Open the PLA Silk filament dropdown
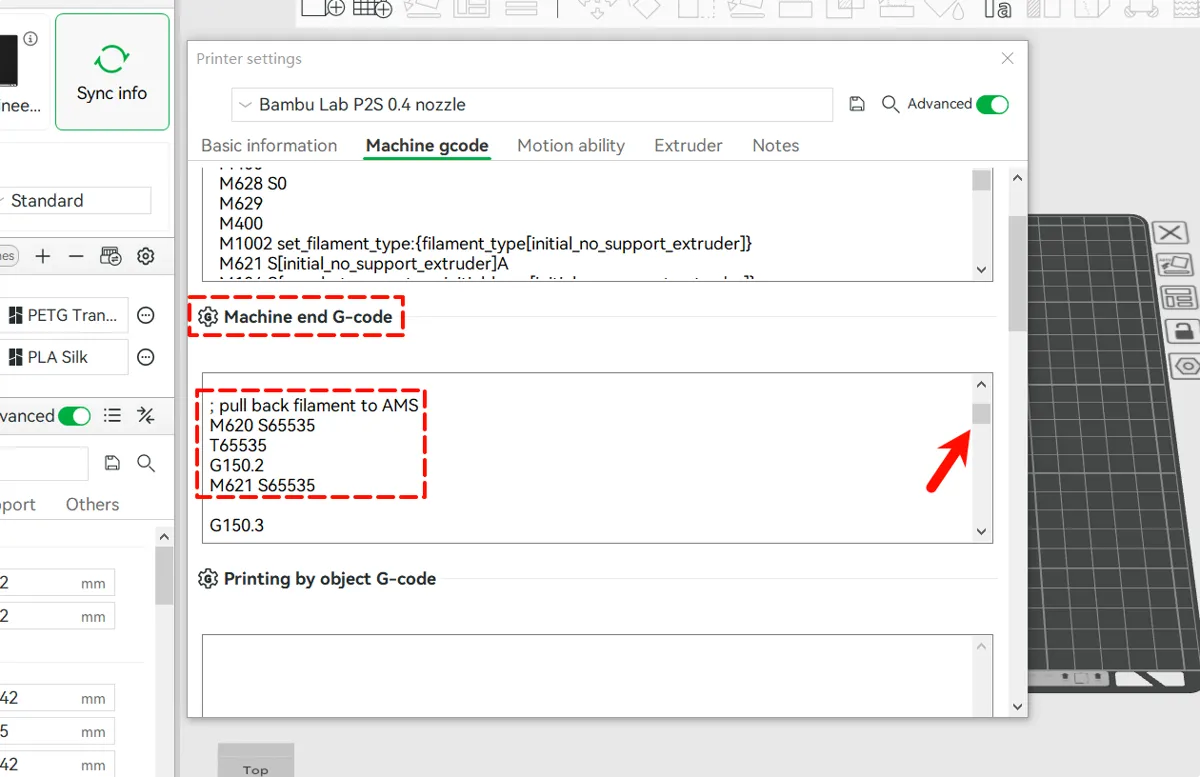 [66, 357]
